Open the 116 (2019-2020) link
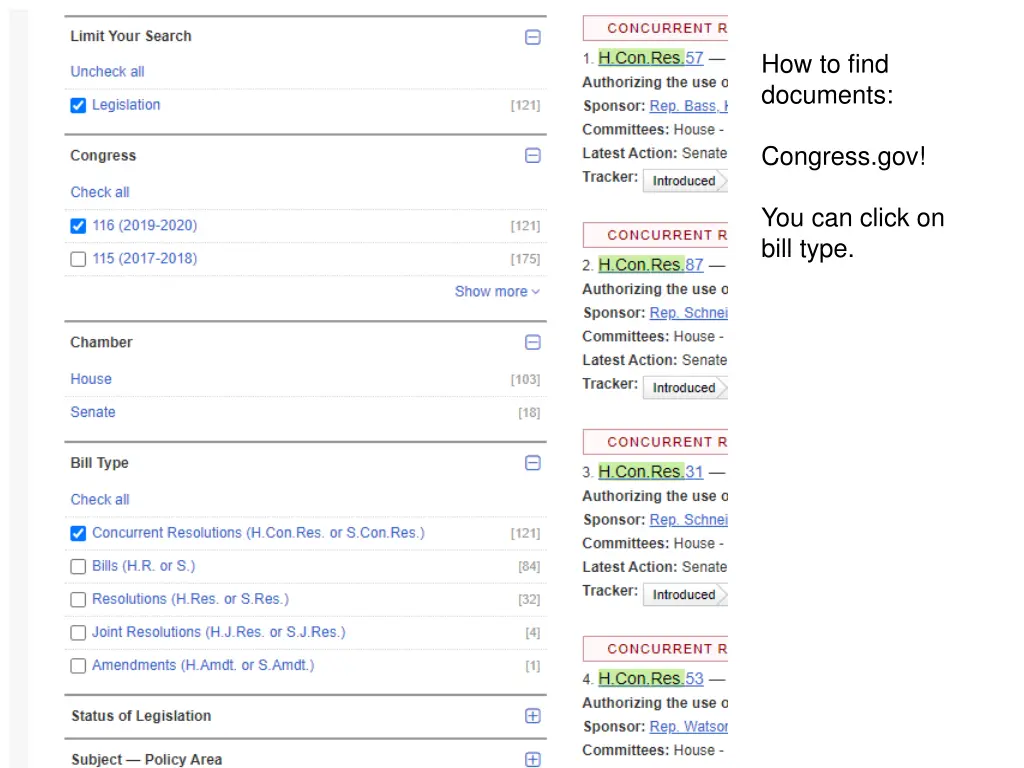Image resolution: width=1024 pixels, height=768 pixels. 144,225
